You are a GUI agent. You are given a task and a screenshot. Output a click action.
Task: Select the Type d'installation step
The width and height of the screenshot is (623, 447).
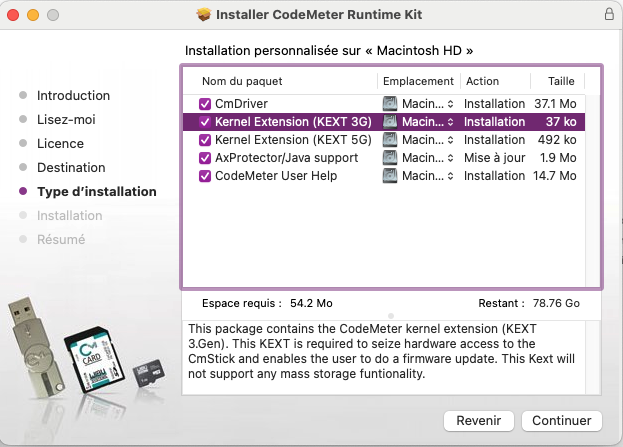(x=97, y=192)
